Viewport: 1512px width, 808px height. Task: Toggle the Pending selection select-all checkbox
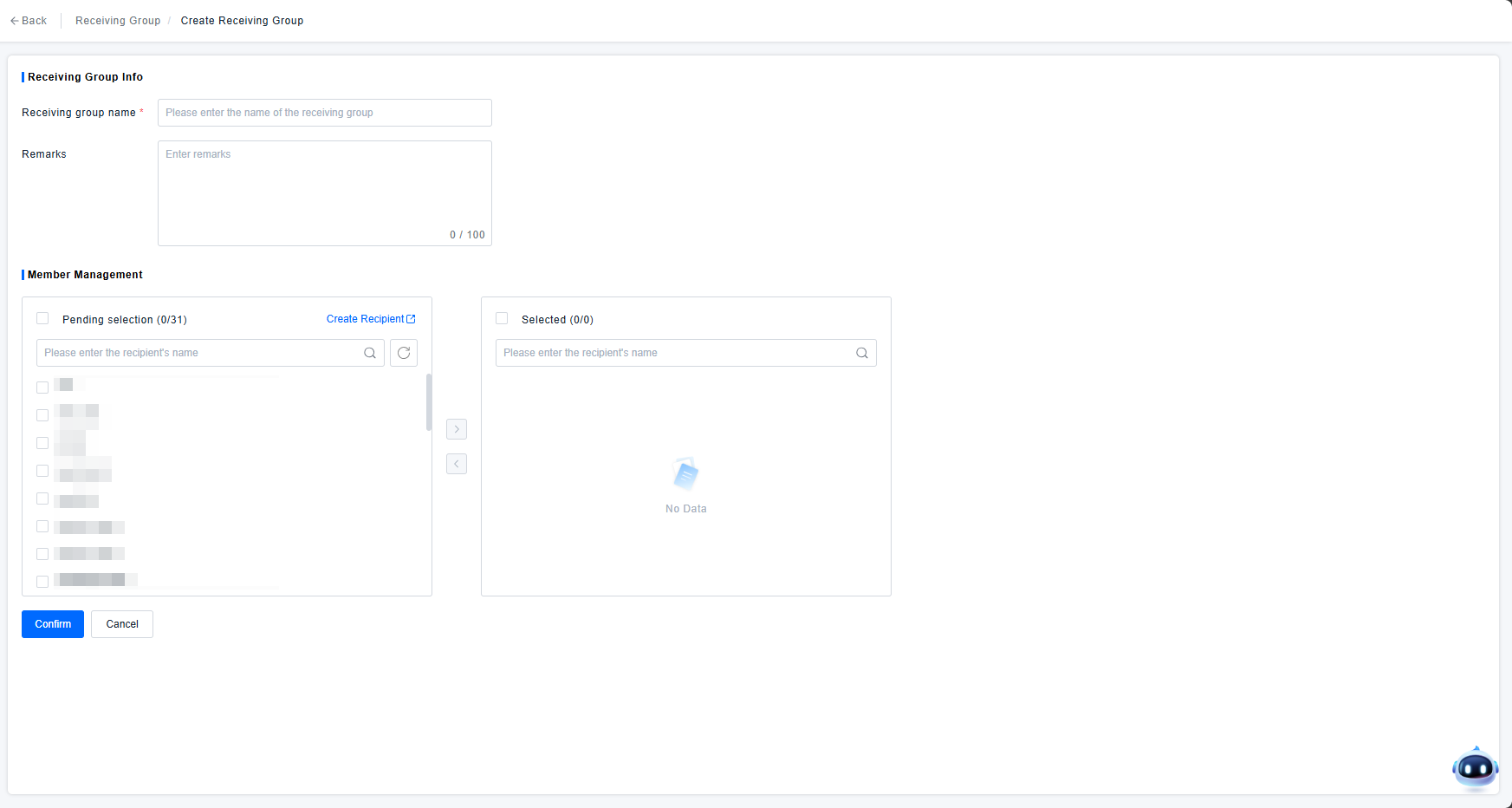42,319
